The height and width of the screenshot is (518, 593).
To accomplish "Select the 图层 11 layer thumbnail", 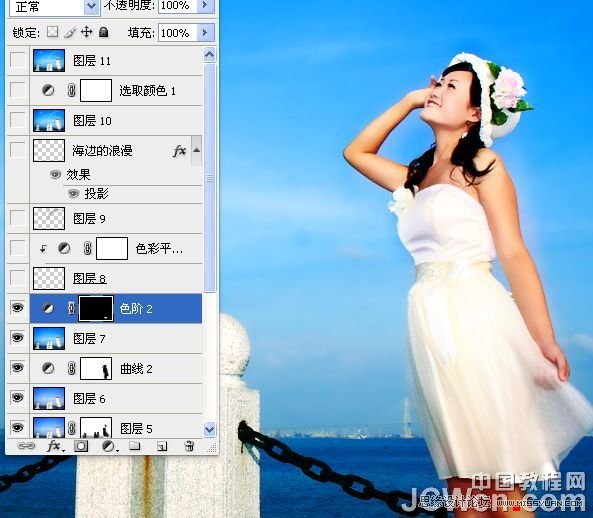I will click(x=49, y=60).
